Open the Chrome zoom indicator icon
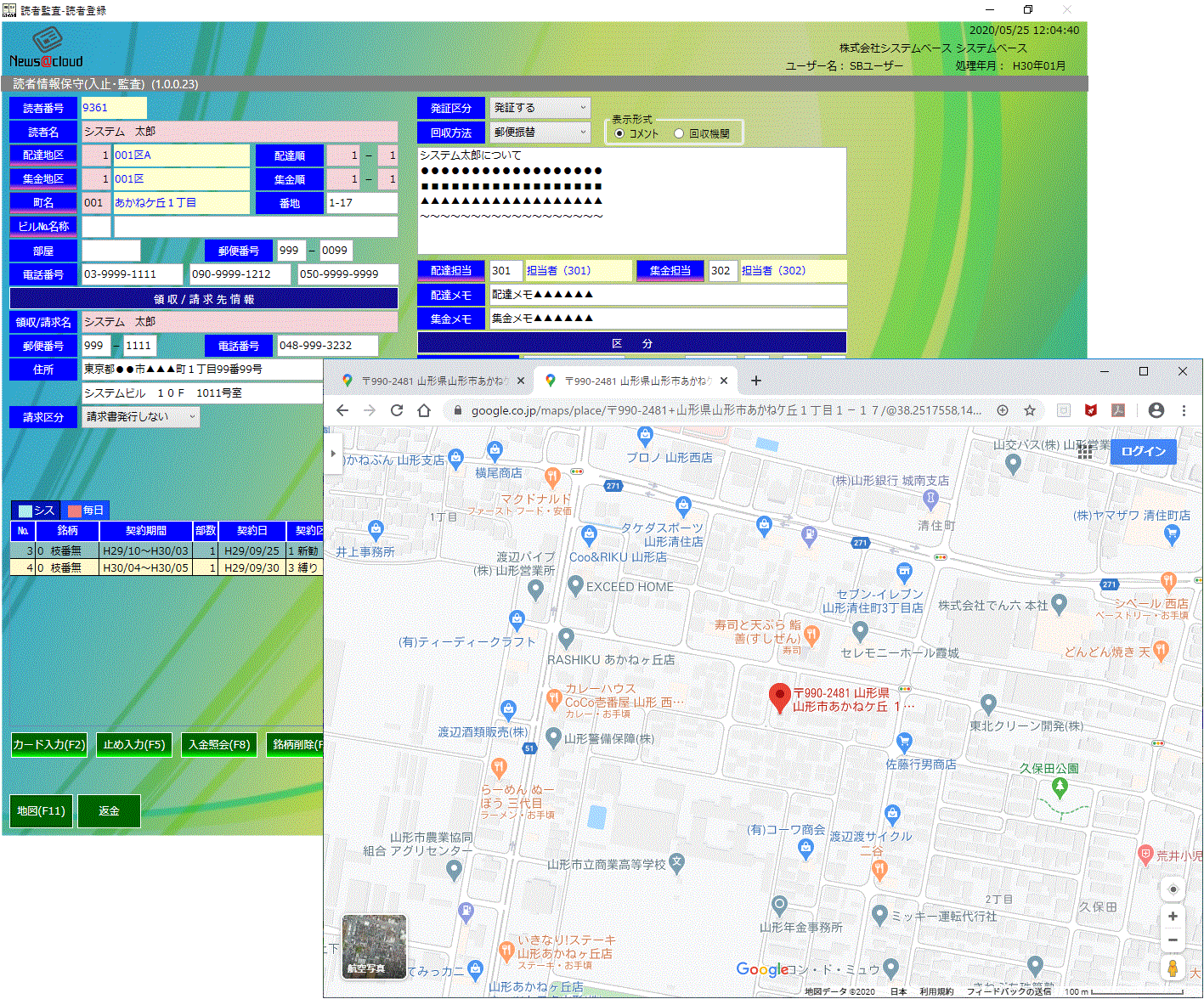The height and width of the screenshot is (999, 1204). pos(1003,410)
